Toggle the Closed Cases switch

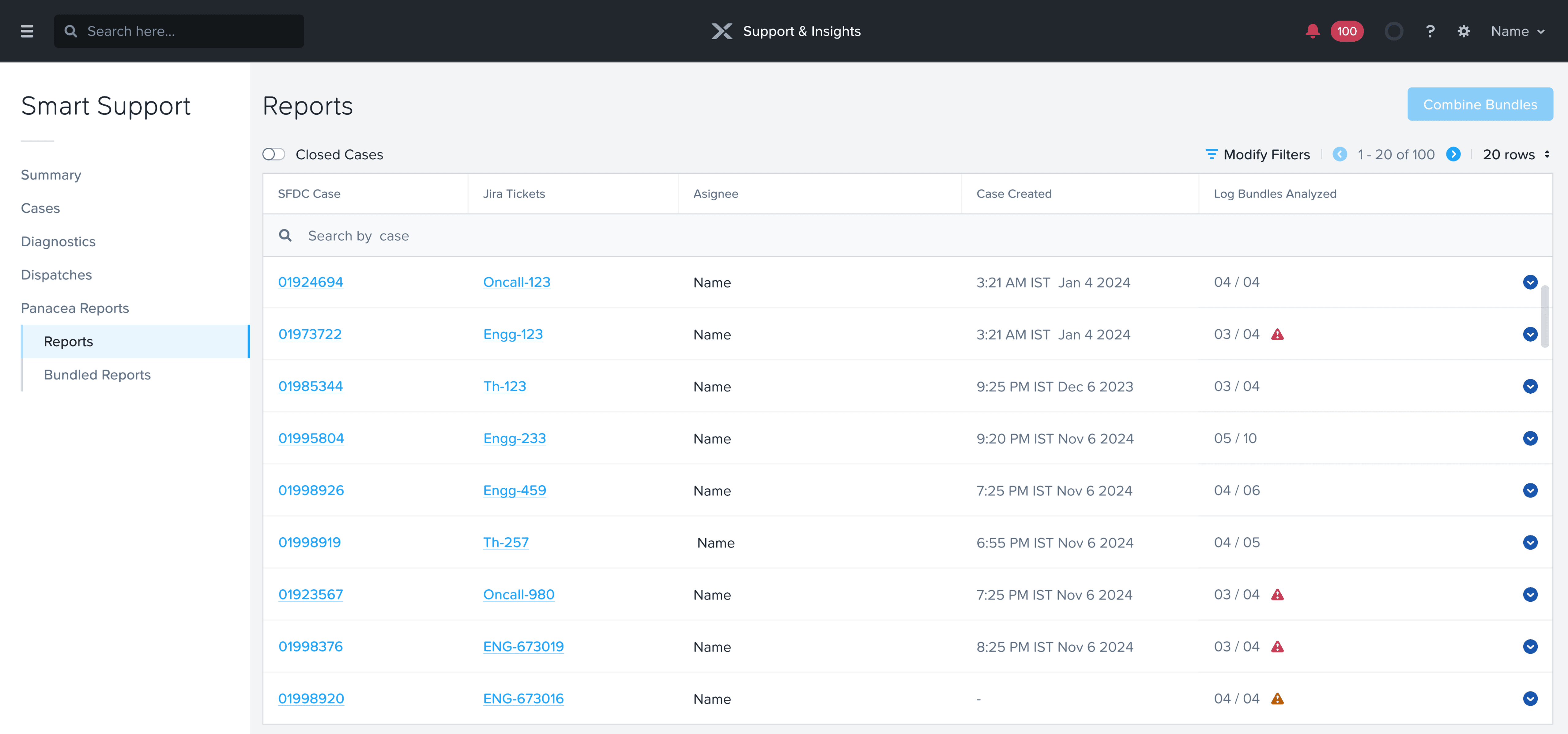point(273,154)
